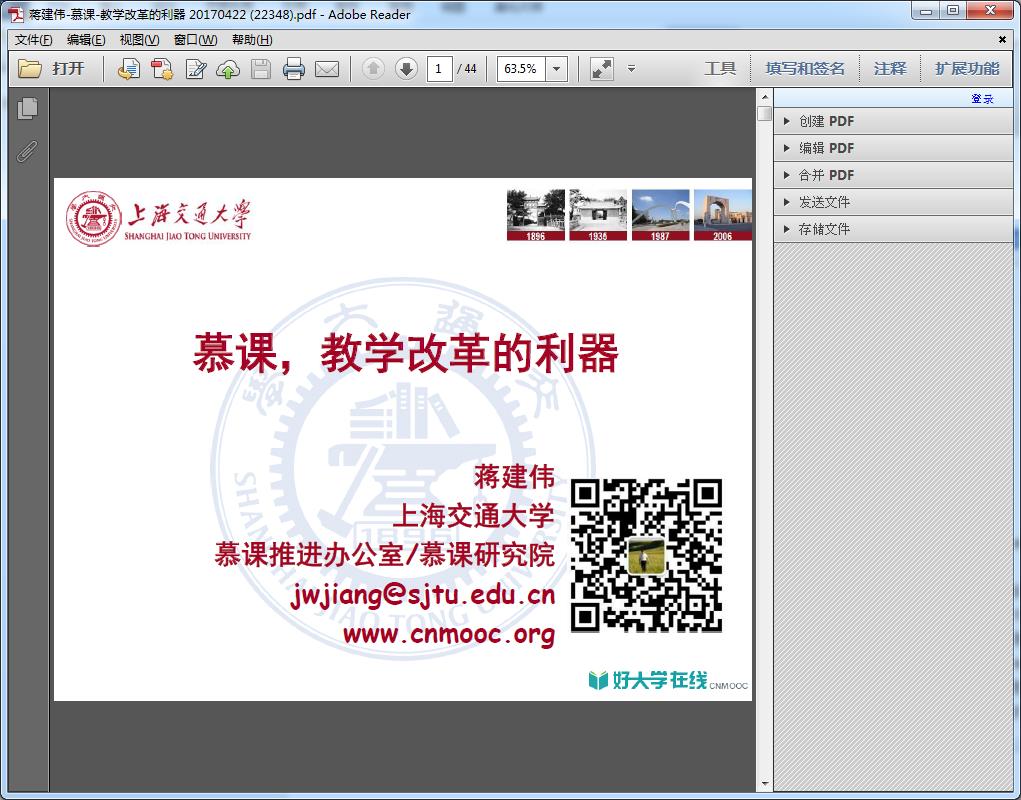This screenshot has width=1021, height=800.
Task: Send file by email envelope icon
Action: 327,69
